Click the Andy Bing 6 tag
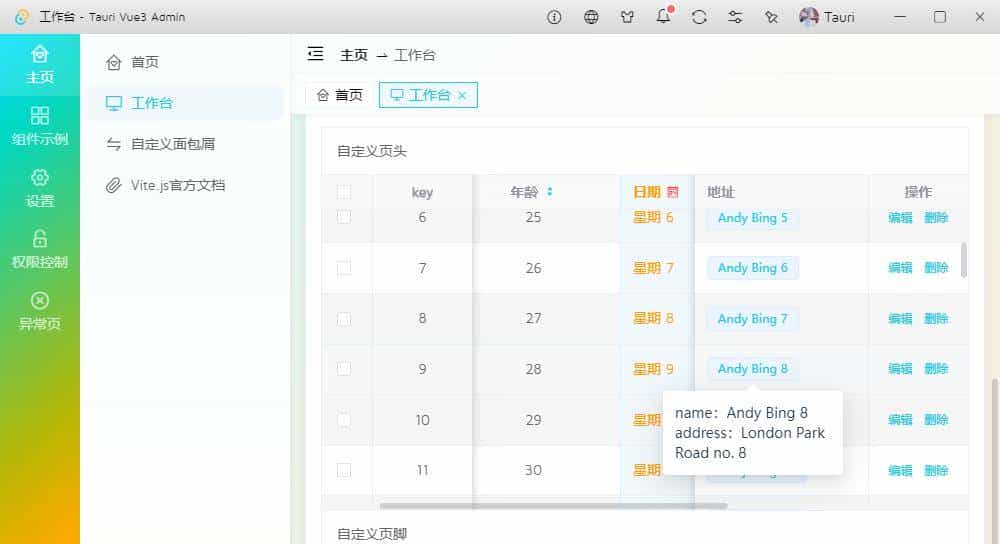The image size is (1000, 544). (753, 268)
